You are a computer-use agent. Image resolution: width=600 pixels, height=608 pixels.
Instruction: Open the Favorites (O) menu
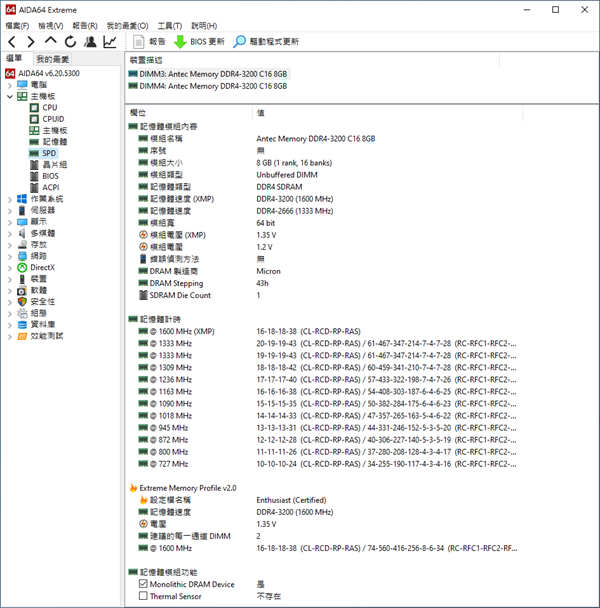[x=127, y=26]
